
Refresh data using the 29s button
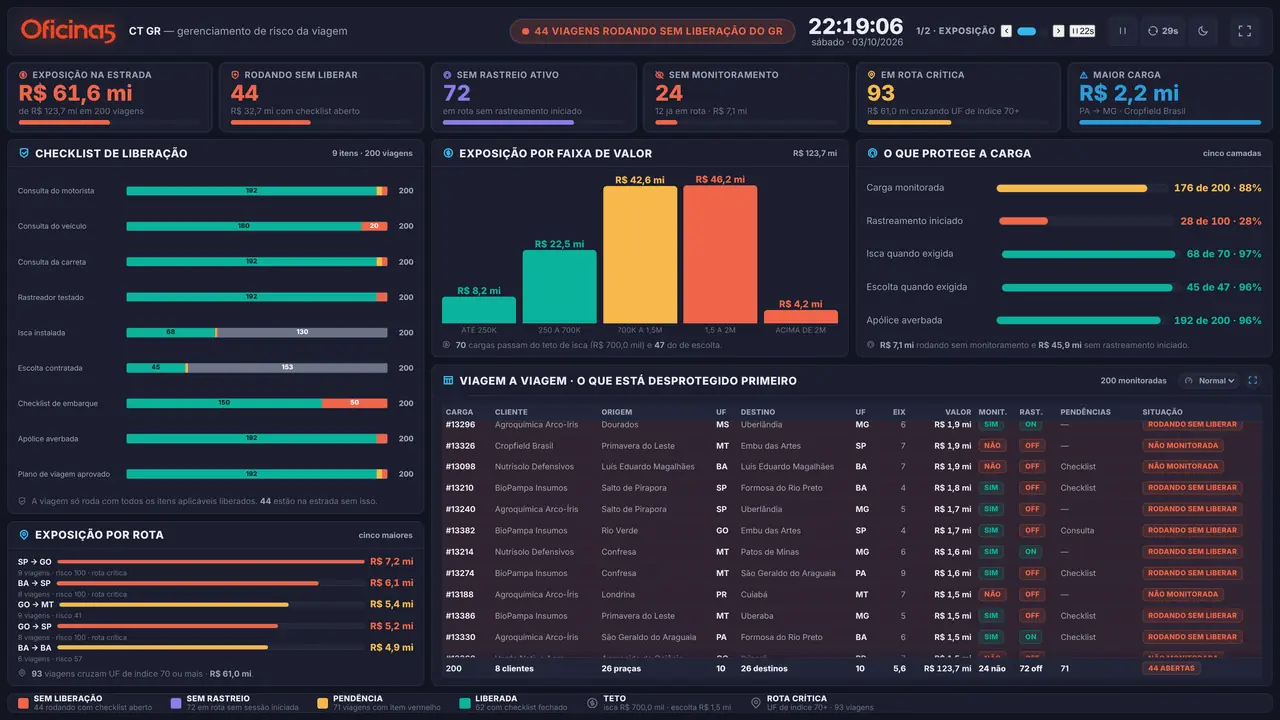tap(1164, 31)
